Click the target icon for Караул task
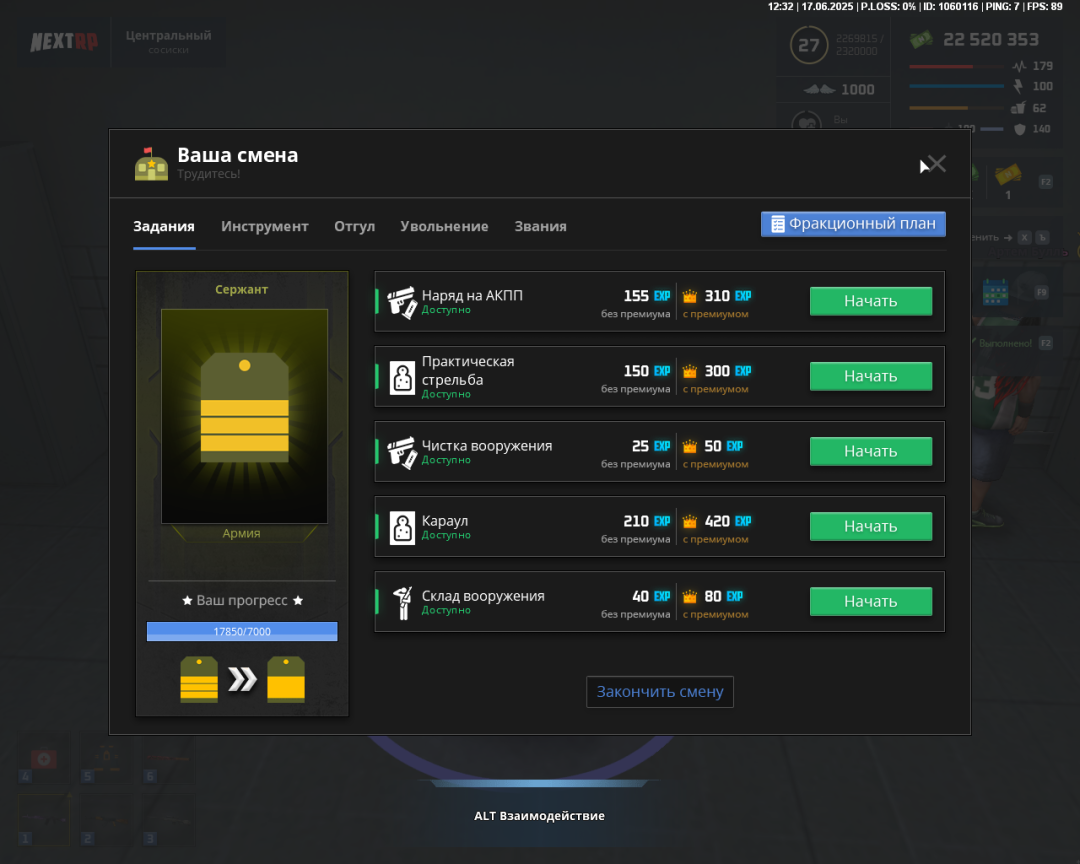The width and height of the screenshot is (1080, 864). coord(401,527)
